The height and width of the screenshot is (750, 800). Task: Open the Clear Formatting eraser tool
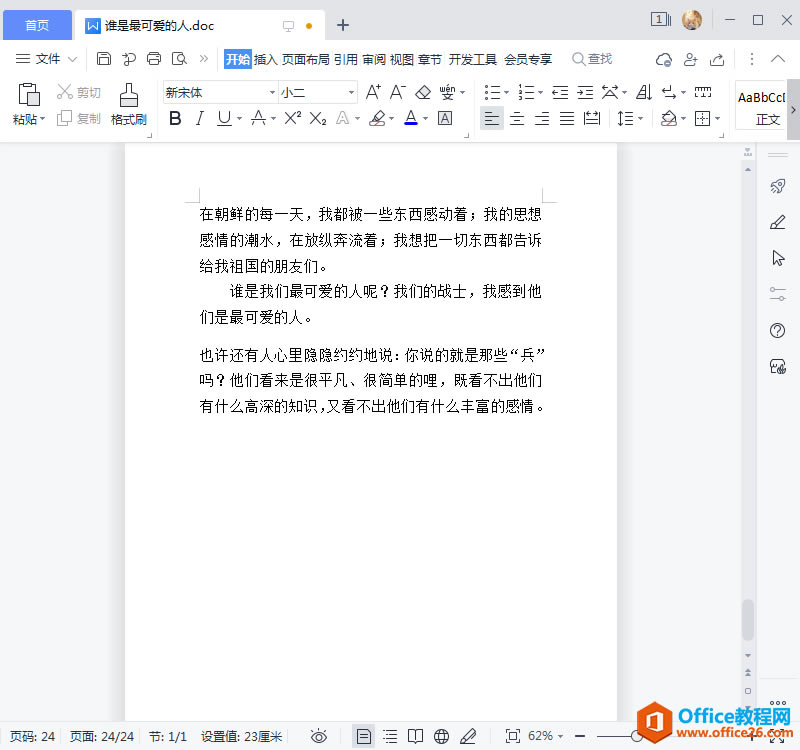pos(423,90)
